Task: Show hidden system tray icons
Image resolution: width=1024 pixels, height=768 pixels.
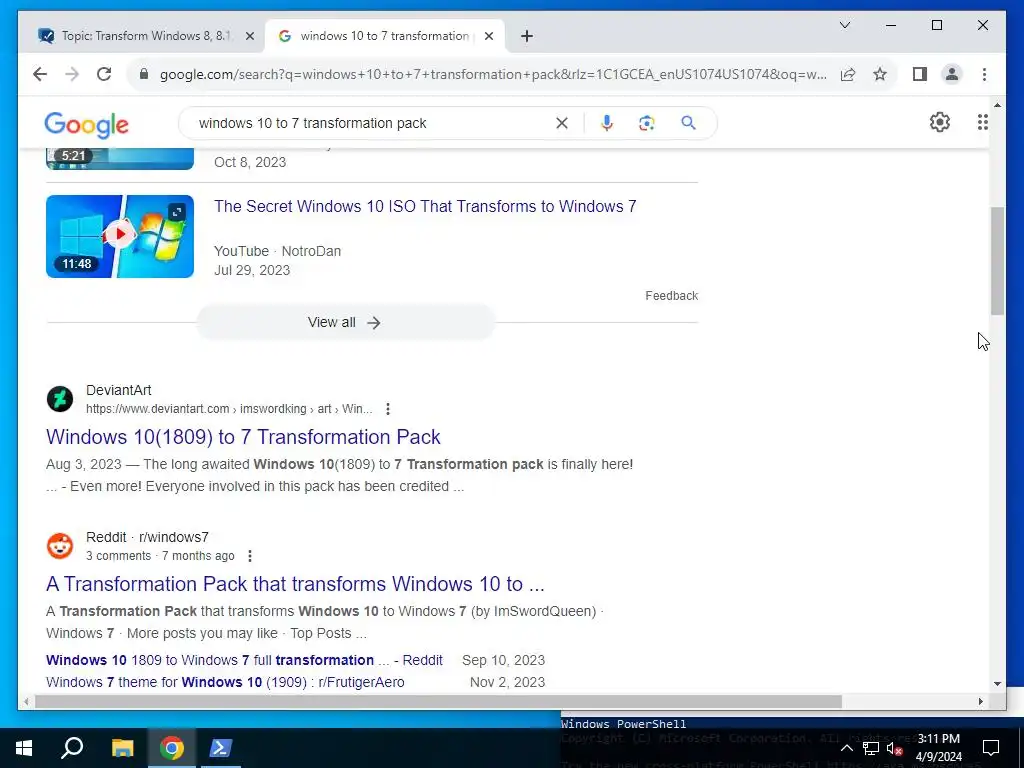Action: 846,748
